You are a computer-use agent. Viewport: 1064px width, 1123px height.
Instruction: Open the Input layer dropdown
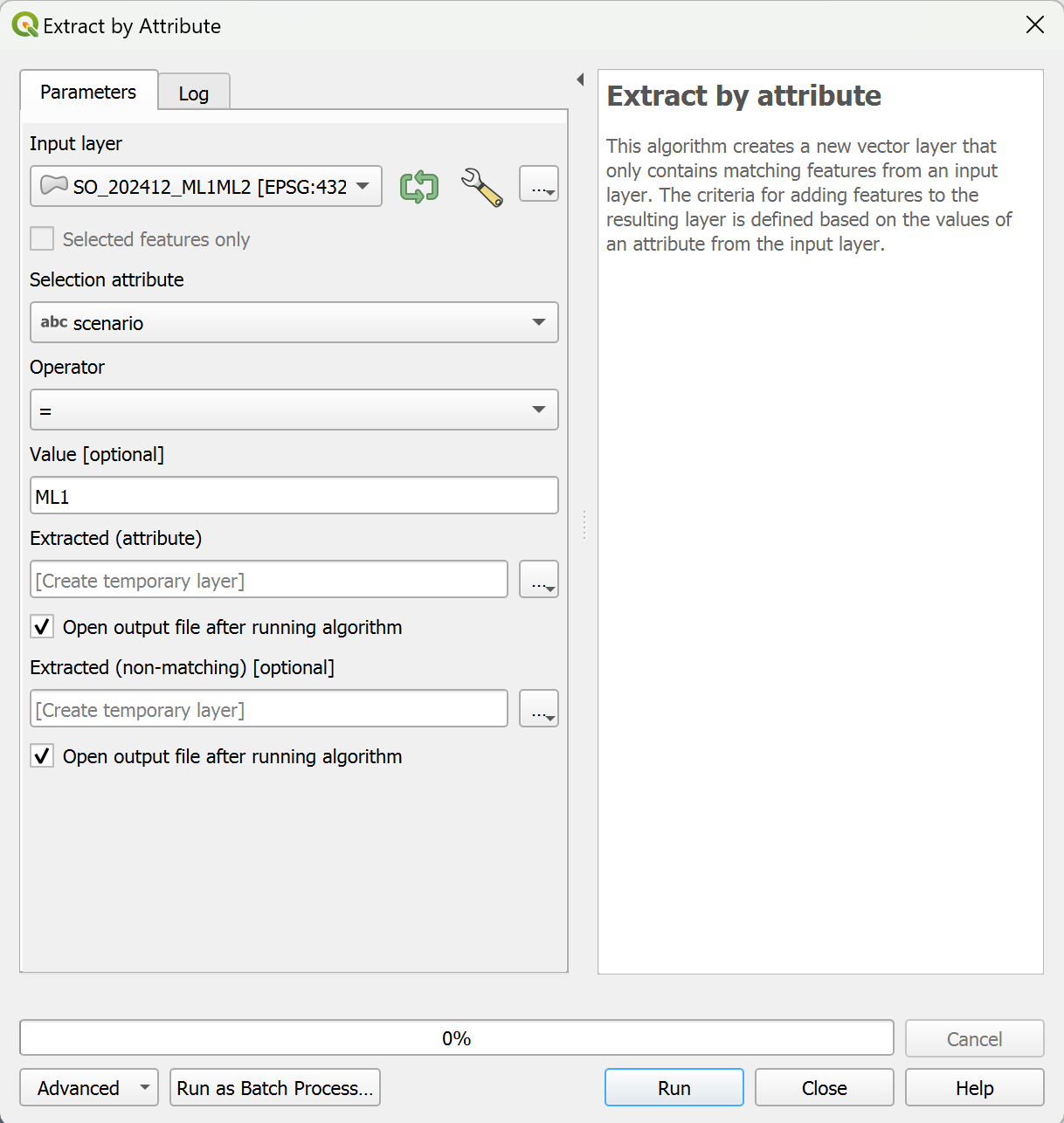206,187
